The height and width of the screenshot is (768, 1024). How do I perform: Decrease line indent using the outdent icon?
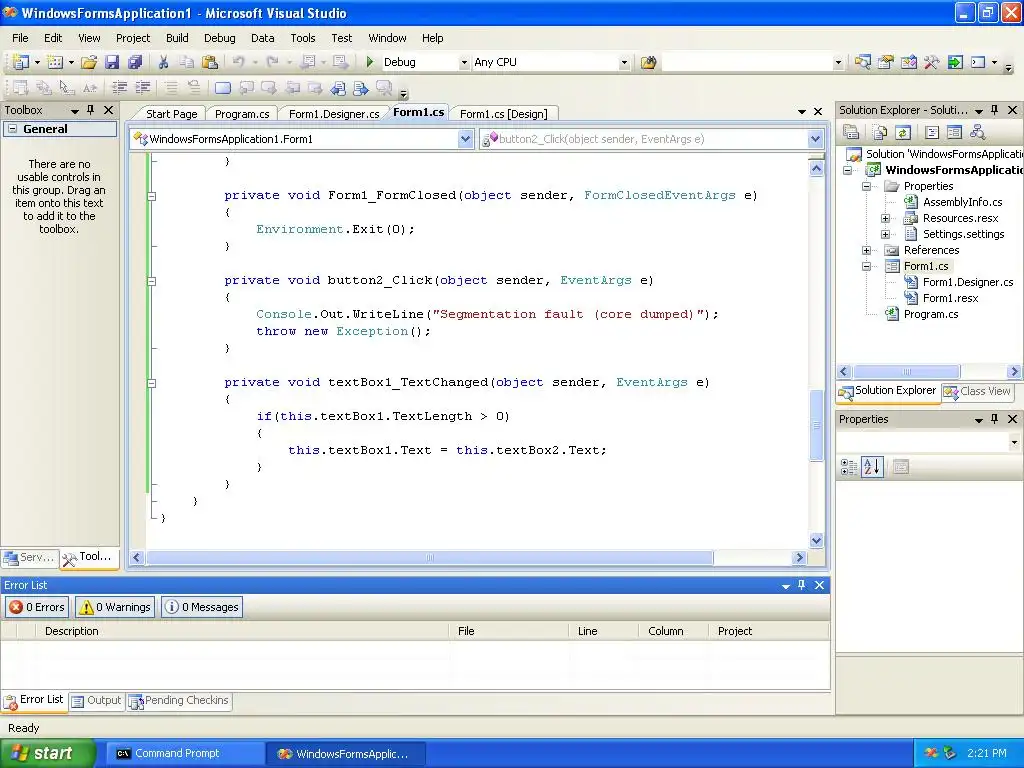[120, 87]
